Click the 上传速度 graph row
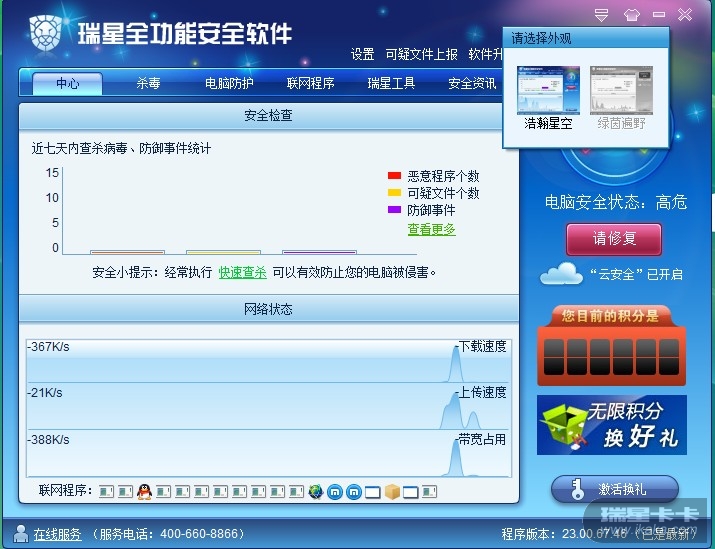Image resolution: width=715 pixels, height=549 pixels. (269, 406)
